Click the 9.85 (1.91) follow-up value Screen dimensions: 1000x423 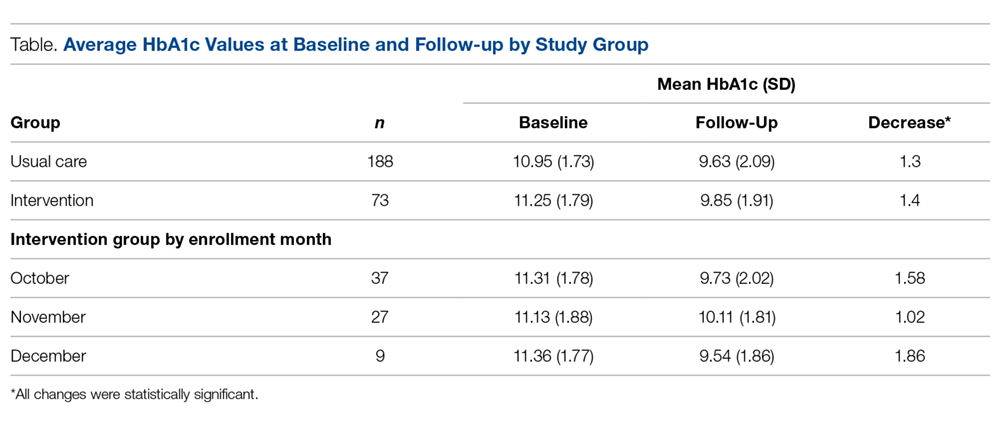pos(736,200)
